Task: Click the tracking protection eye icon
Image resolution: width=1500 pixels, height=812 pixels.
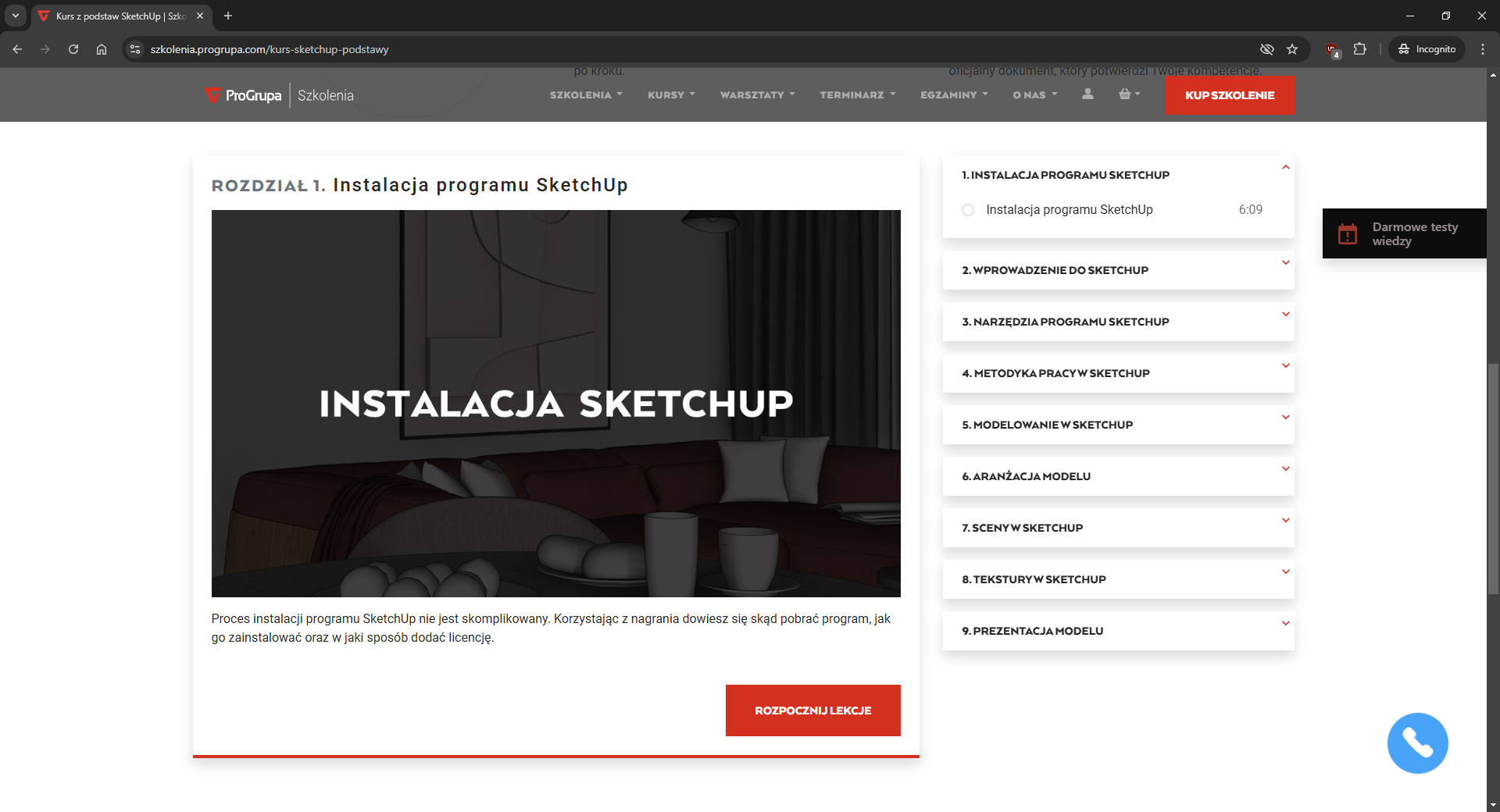Action: click(1267, 49)
